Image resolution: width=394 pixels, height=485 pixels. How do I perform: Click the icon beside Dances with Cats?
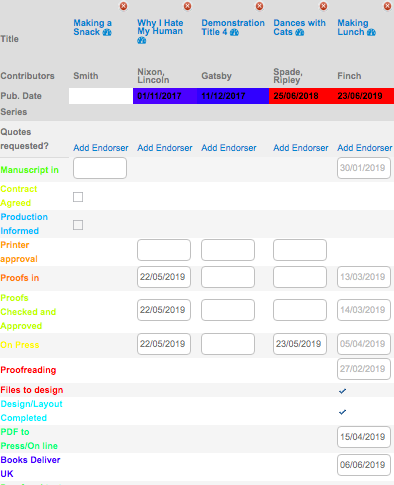click(300, 32)
